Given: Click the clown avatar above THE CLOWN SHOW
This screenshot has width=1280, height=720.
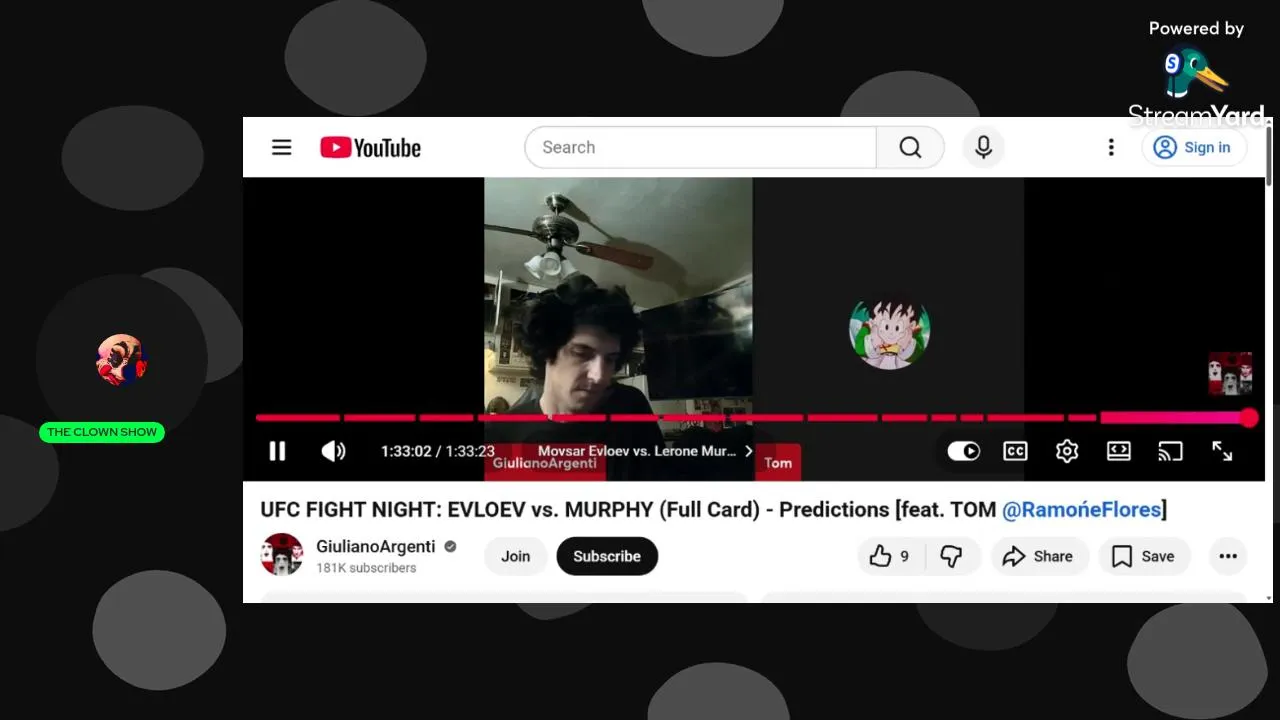Looking at the screenshot, I should [121, 359].
